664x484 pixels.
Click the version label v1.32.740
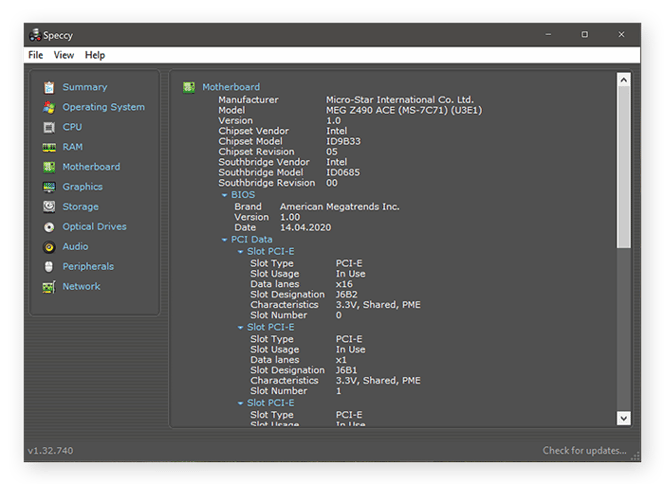click(50, 451)
